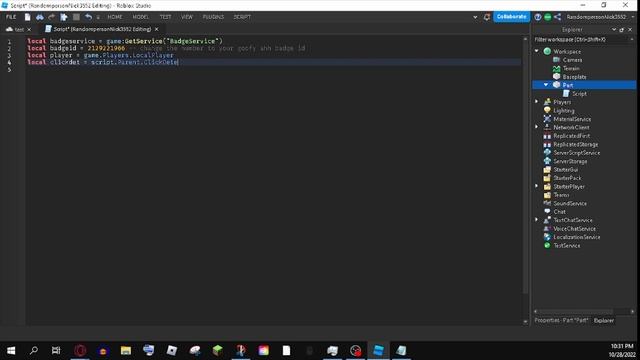
Task: Select the Script under Part
Action: click(579, 94)
